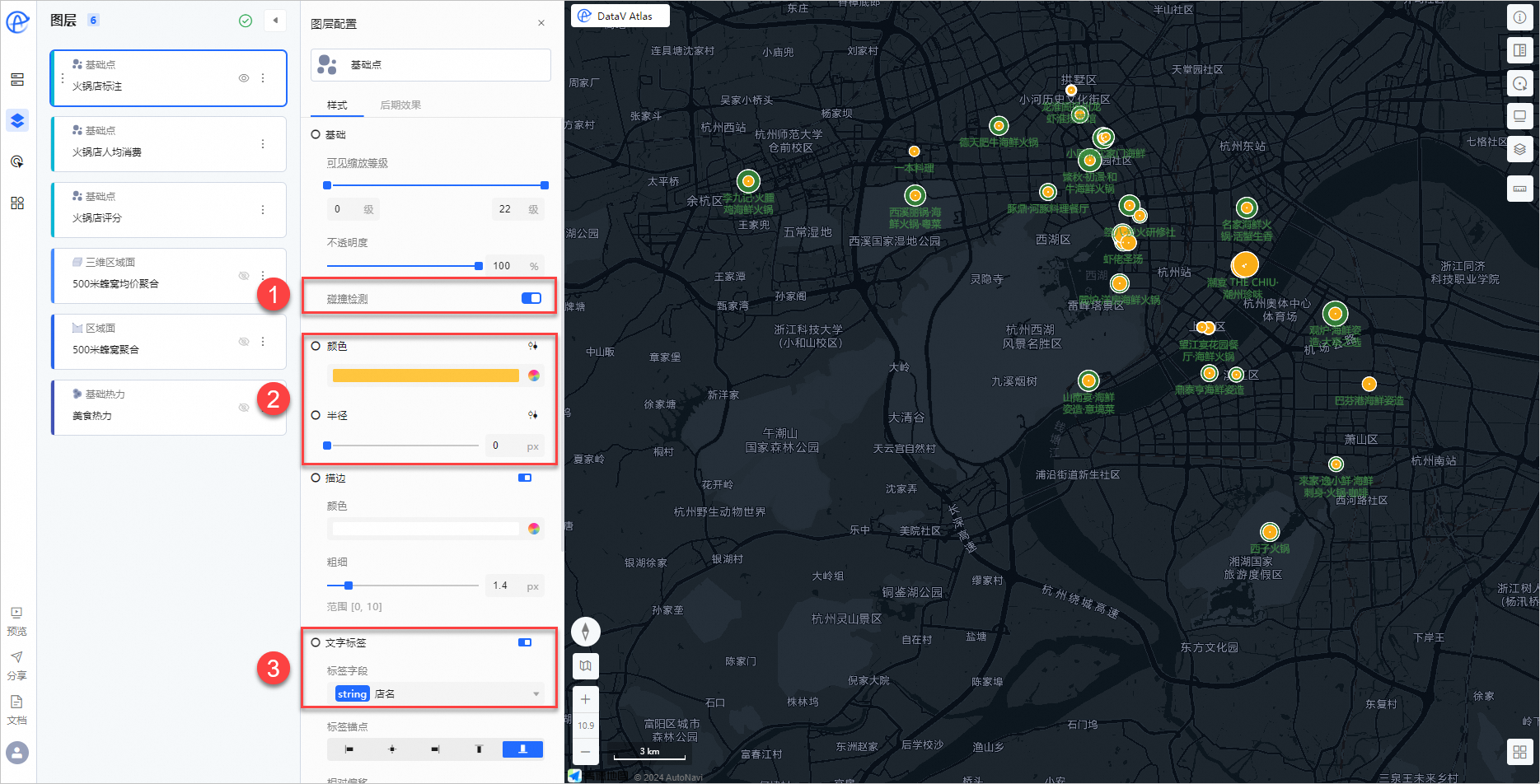Click the fill color yellow swatch bar
Viewport: 1540px width, 784px height.
(x=426, y=376)
